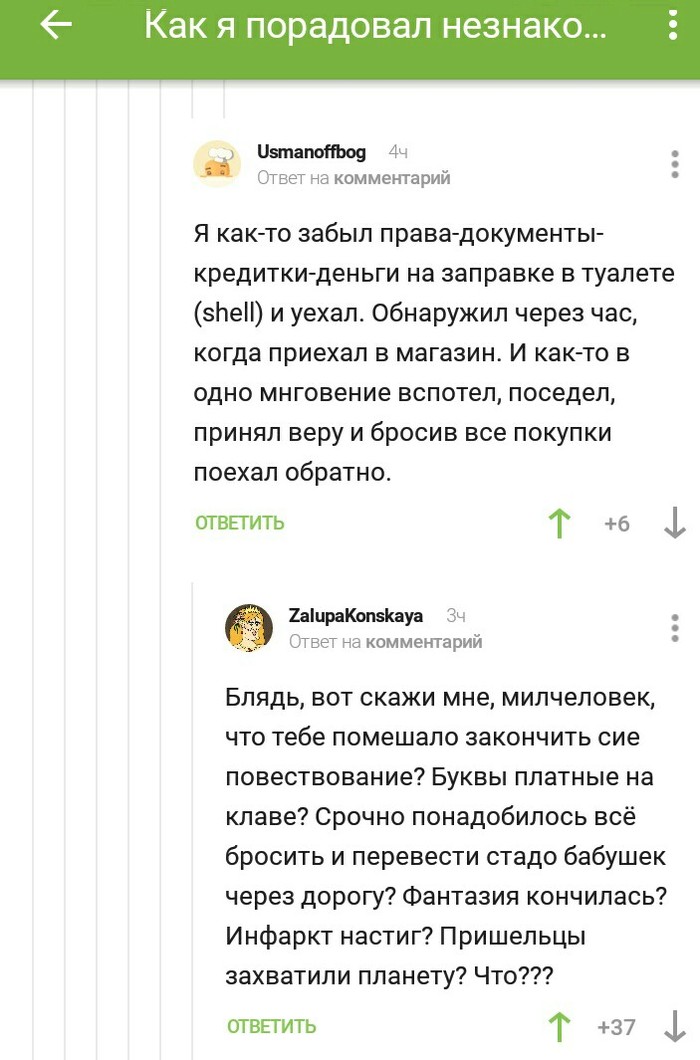Viewport: 700px width, 1060px height.
Task: Toggle upvote on ZalupaKonskaya's comment
Action: pyautogui.click(x=561, y=1027)
